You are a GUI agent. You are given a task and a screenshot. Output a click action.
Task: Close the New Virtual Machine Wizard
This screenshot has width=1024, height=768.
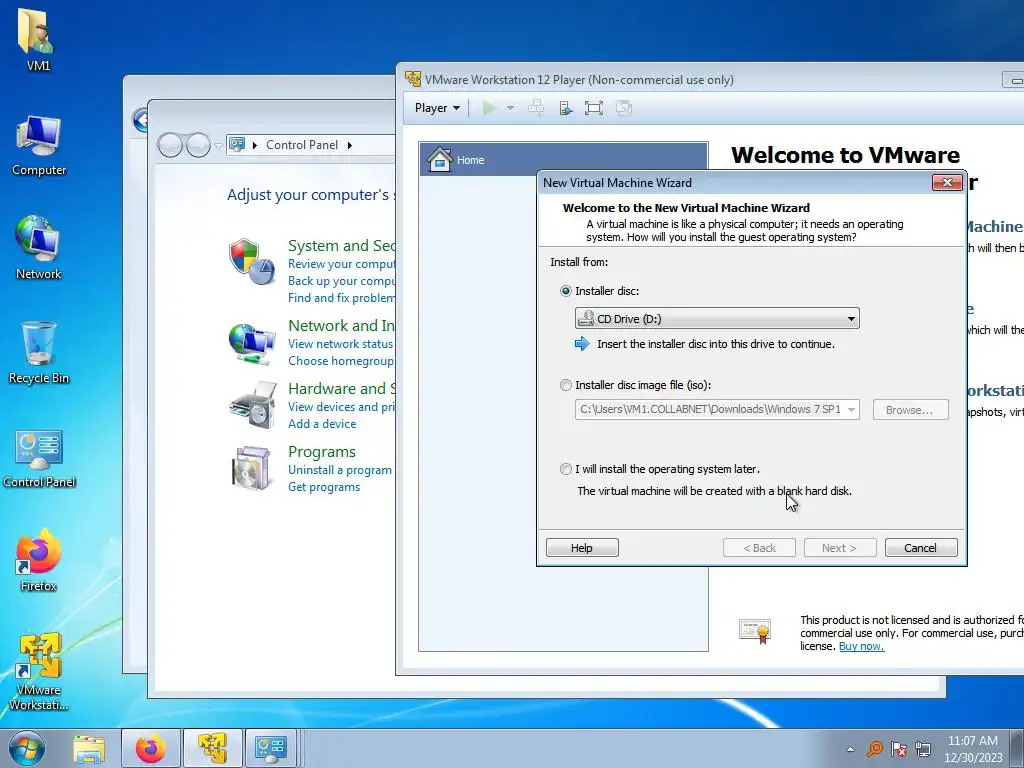[947, 182]
